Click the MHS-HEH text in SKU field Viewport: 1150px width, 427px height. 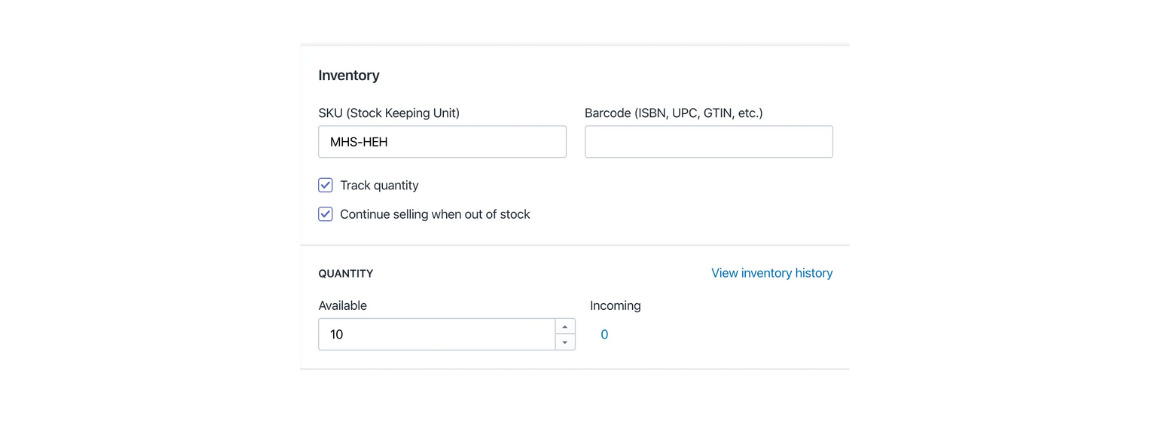click(x=359, y=142)
